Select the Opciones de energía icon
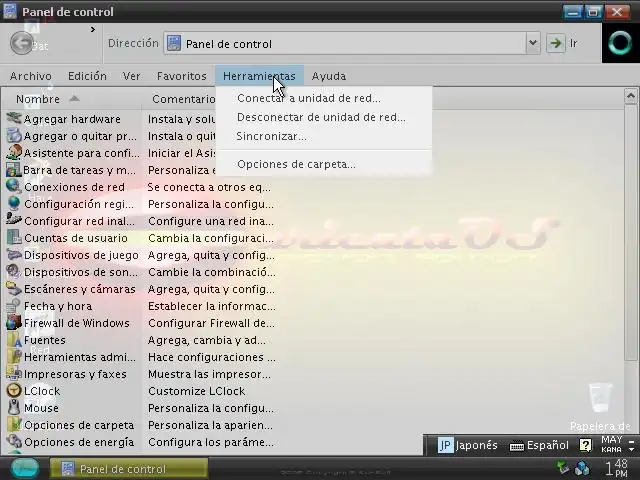 13,442
